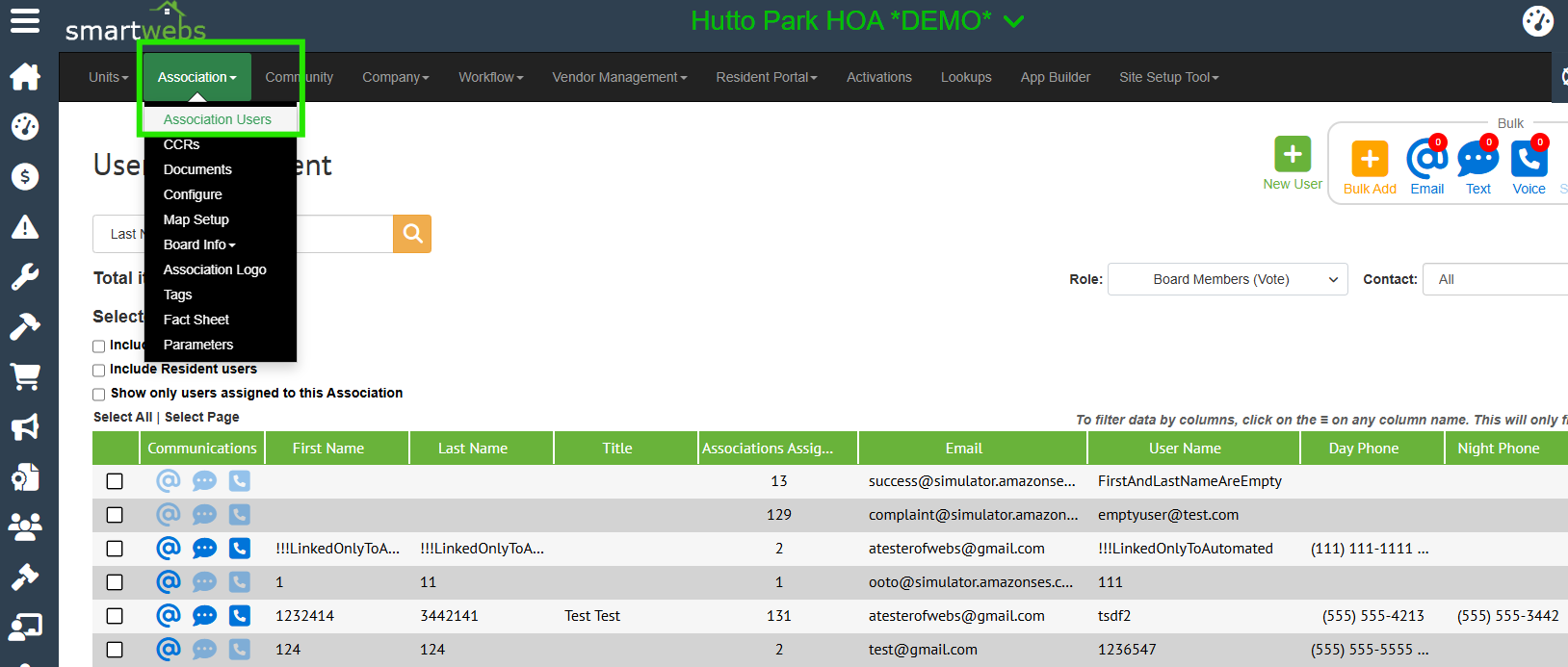Open the Role dropdown showing Board Members (Vote)
1568x667 pixels.
(x=1227, y=279)
